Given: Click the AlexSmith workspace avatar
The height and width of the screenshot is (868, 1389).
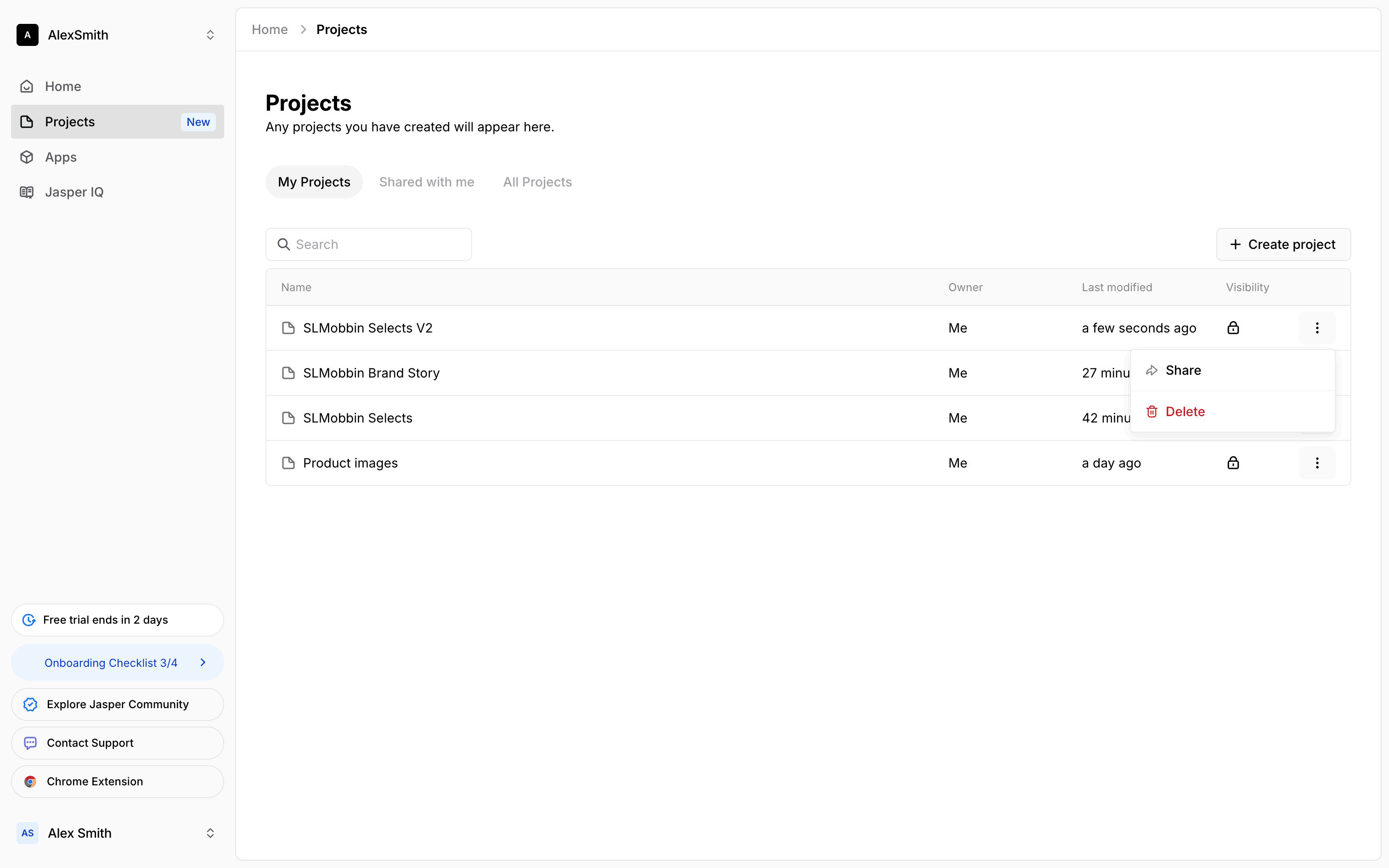Looking at the screenshot, I should coord(28,35).
